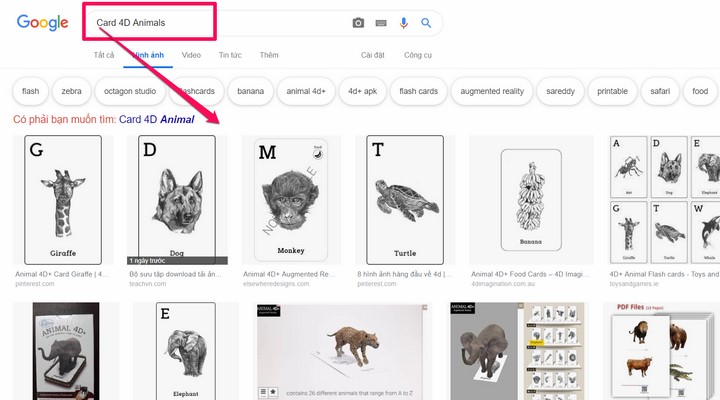Screen dimensions: 720x400
Task: Switch to the Tất cả tab
Action: point(104,55)
